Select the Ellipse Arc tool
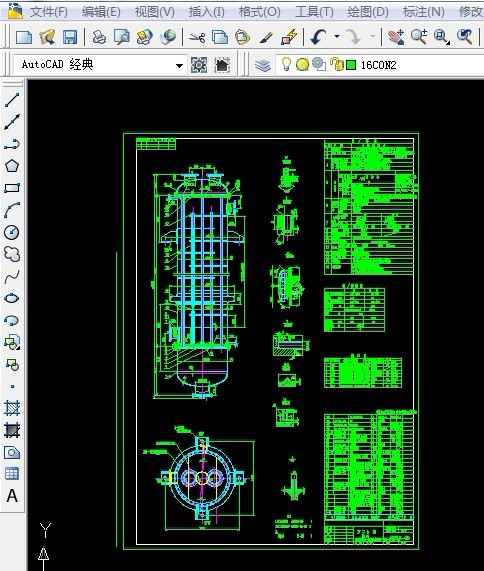 [x=12, y=320]
